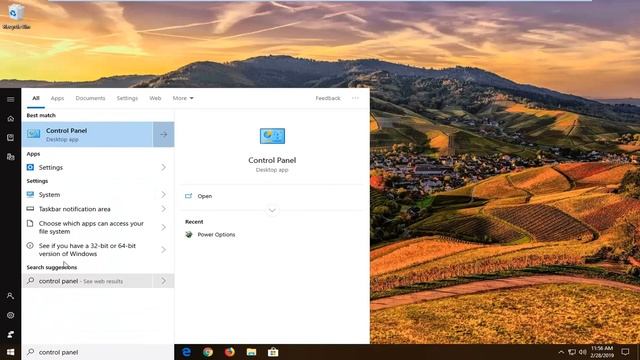Image resolution: width=640 pixels, height=360 pixels.
Task: Click the feedback person icon in sidebar
Action: pos(11,334)
